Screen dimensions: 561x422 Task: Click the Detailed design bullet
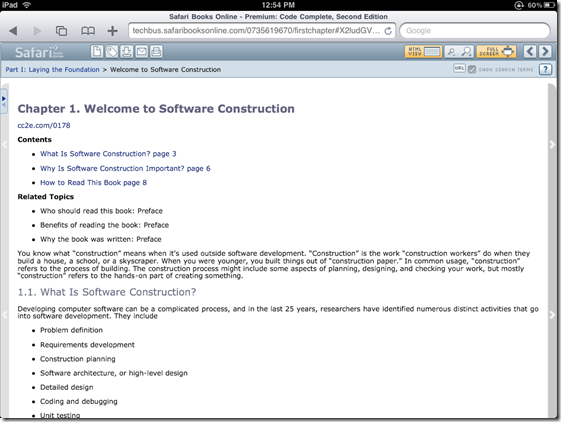click(x=67, y=387)
